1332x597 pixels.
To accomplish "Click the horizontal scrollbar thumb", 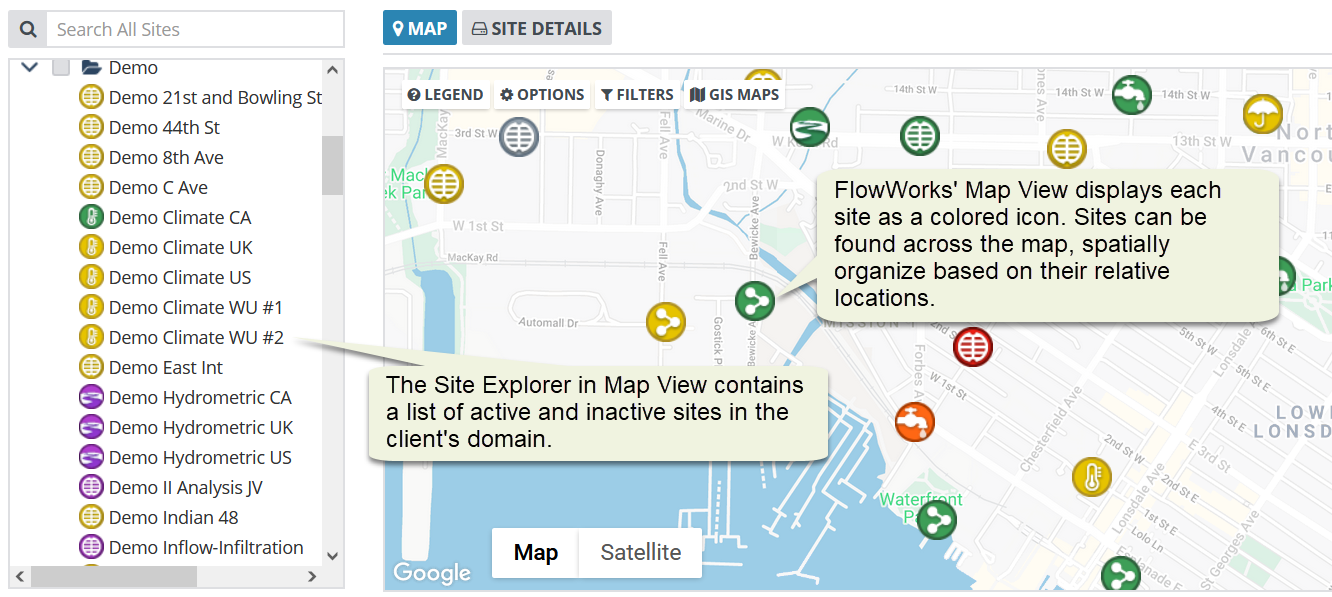I will tap(114, 576).
